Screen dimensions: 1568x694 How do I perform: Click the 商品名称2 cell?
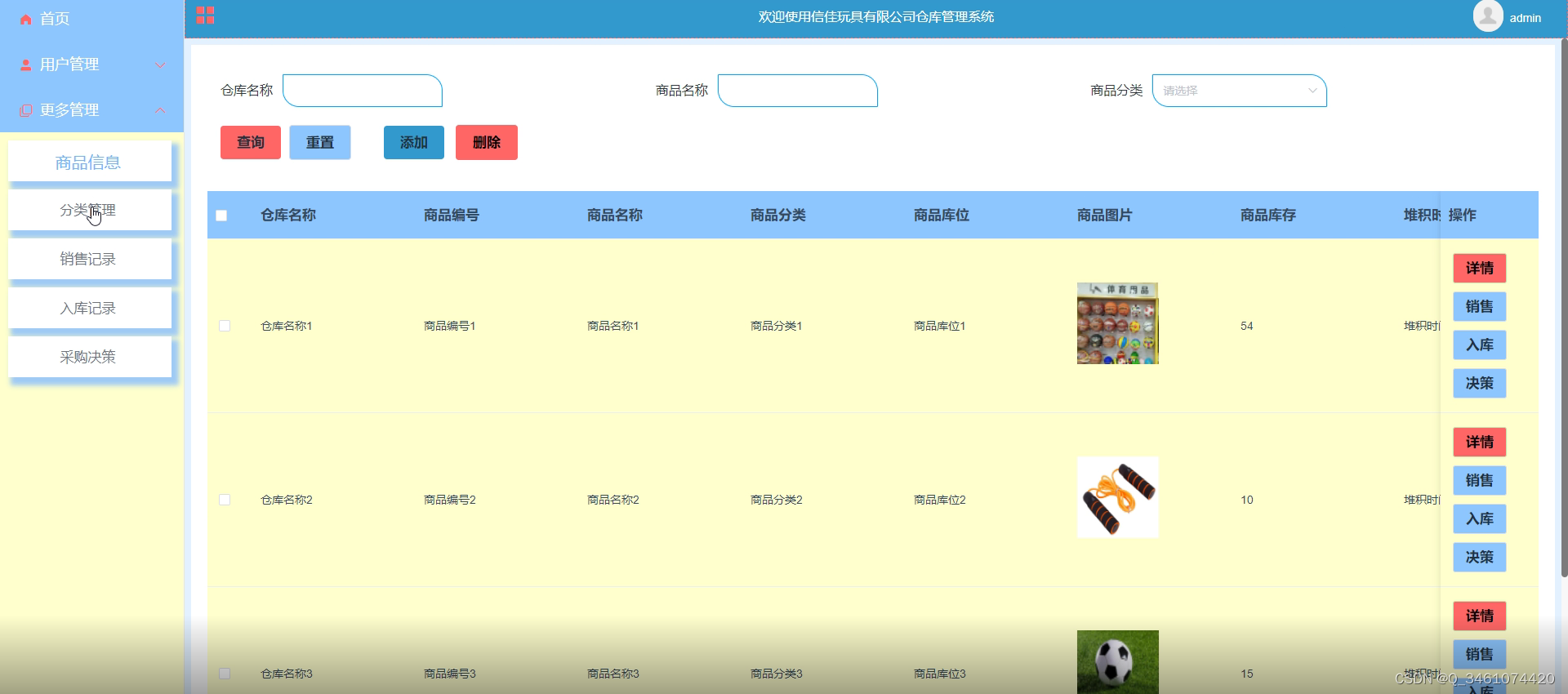click(613, 500)
